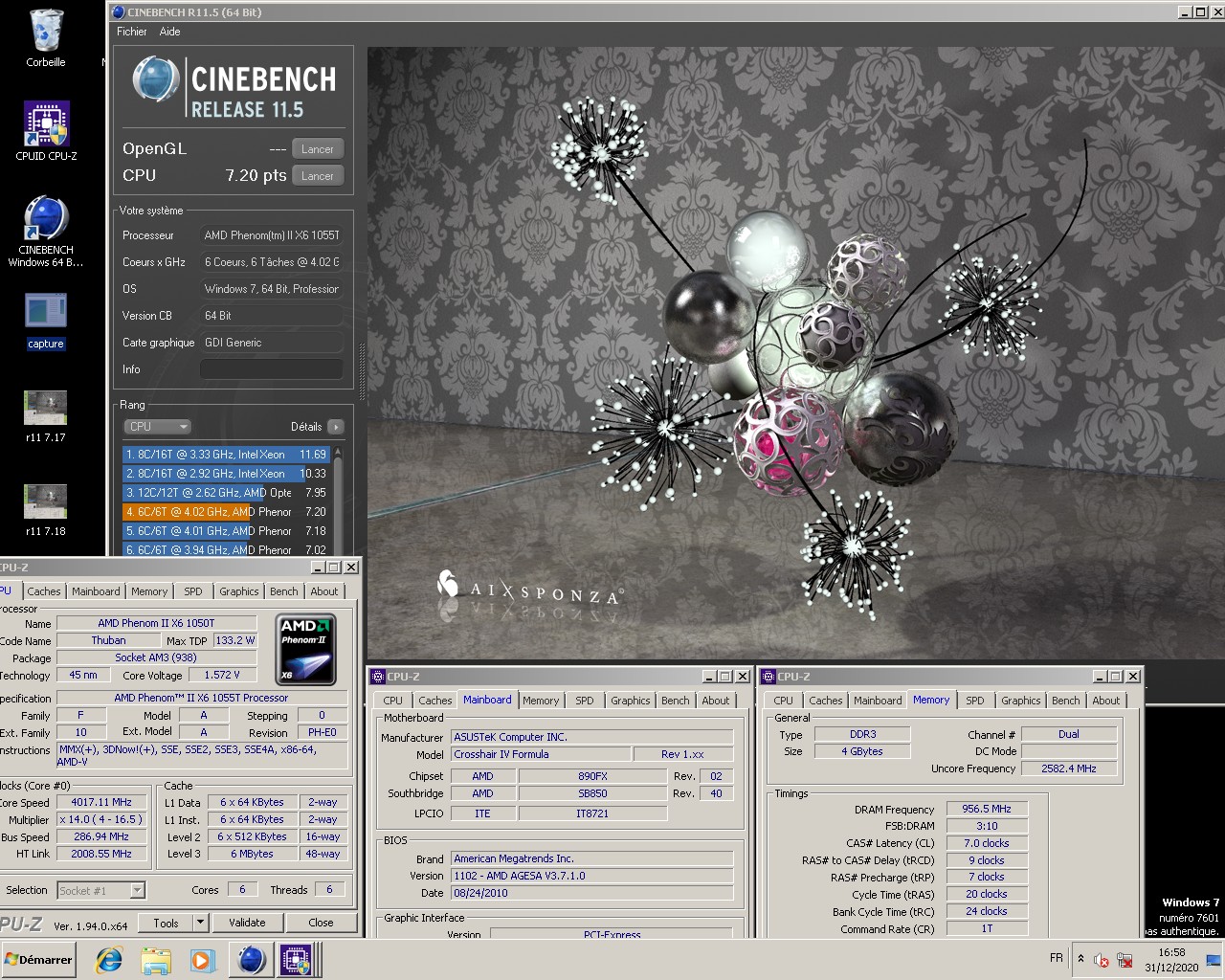Select the r11 7.18 image file
This screenshot has height=980, width=1225.
tap(45, 510)
